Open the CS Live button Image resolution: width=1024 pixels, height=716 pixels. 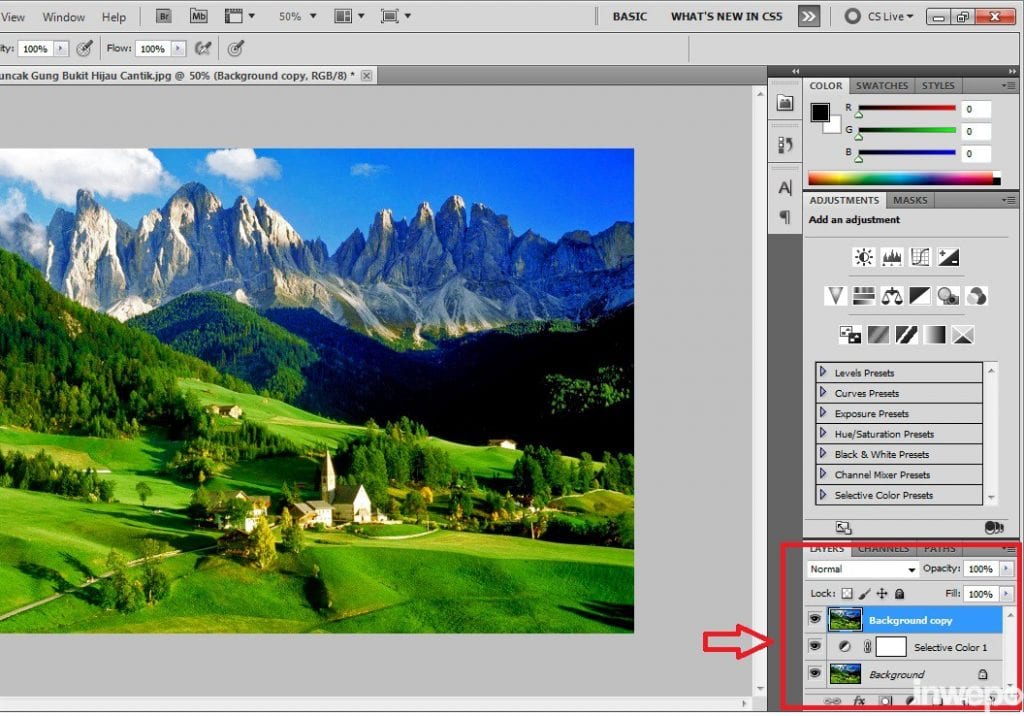coord(879,16)
